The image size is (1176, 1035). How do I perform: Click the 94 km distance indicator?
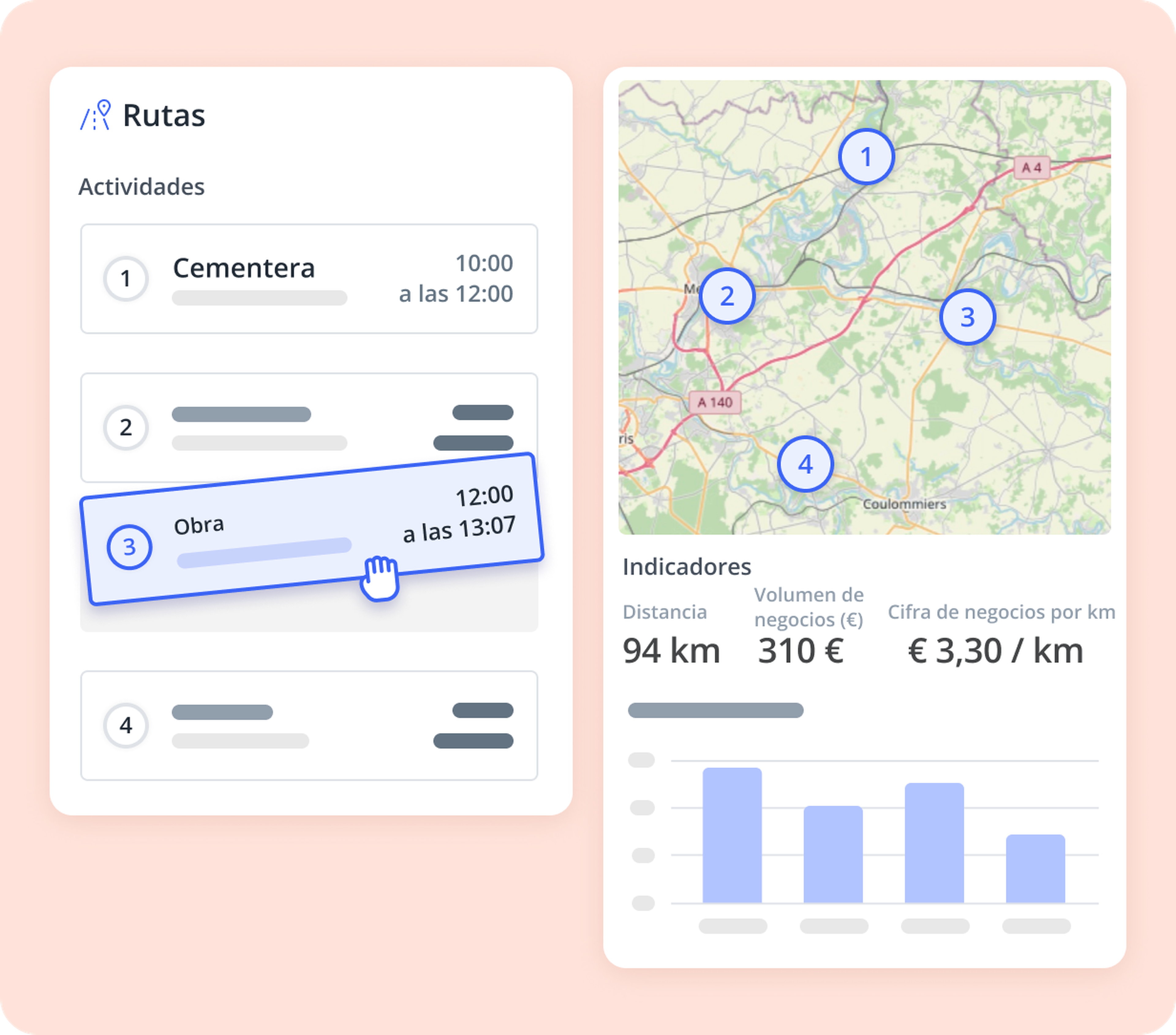pos(671,651)
